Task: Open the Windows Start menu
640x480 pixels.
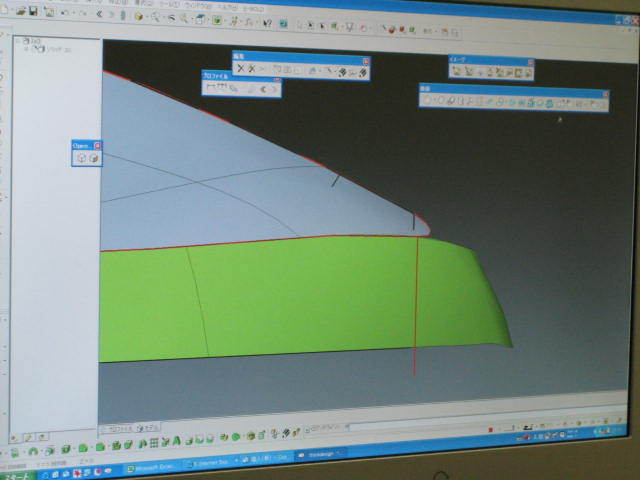Action: [x=16, y=476]
